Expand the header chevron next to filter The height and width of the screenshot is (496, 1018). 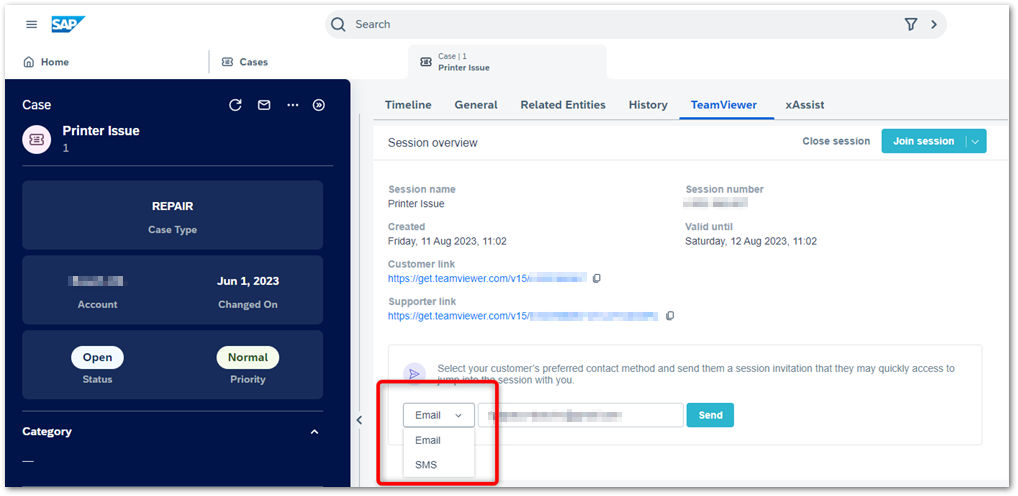coord(934,25)
